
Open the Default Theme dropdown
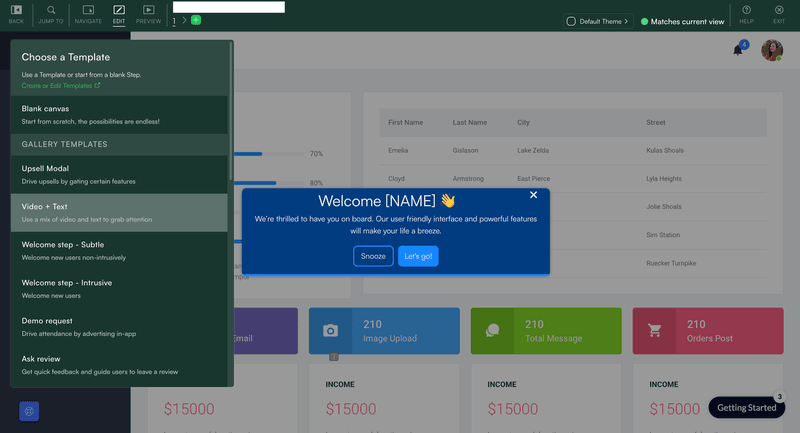(x=598, y=21)
